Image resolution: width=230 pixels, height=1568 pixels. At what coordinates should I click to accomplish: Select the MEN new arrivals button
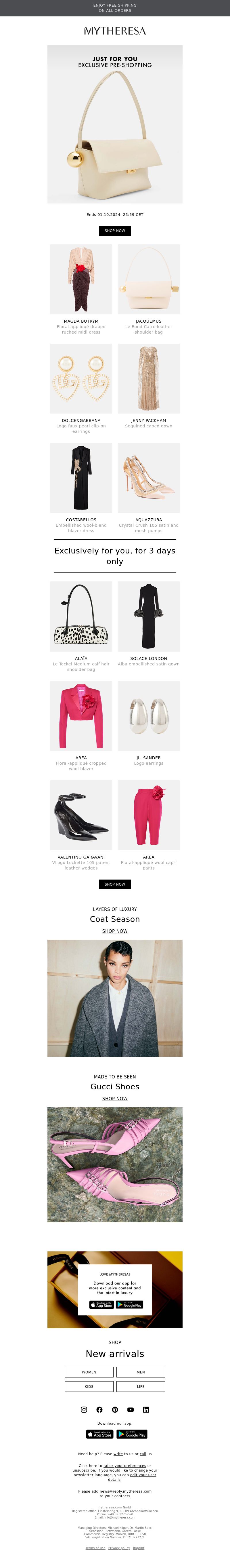[x=141, y=1372]
